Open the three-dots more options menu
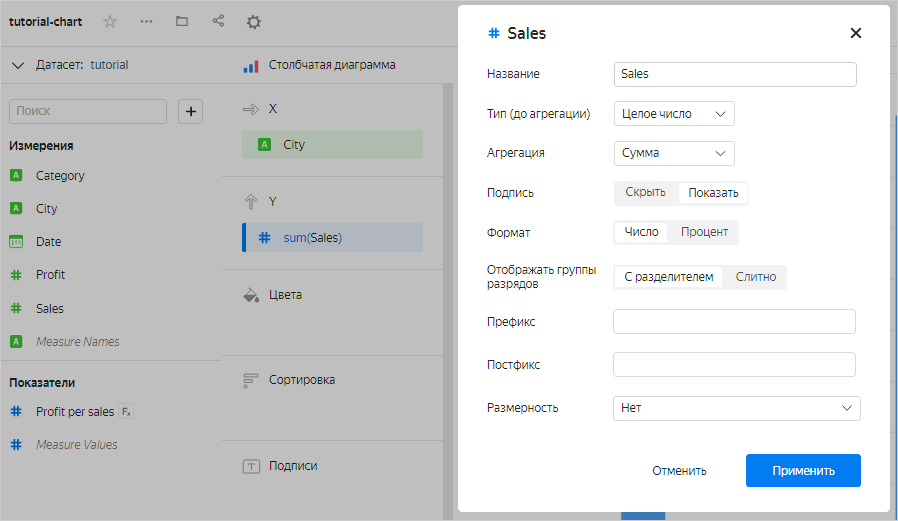The image size is (898, 521). (147, 21)
